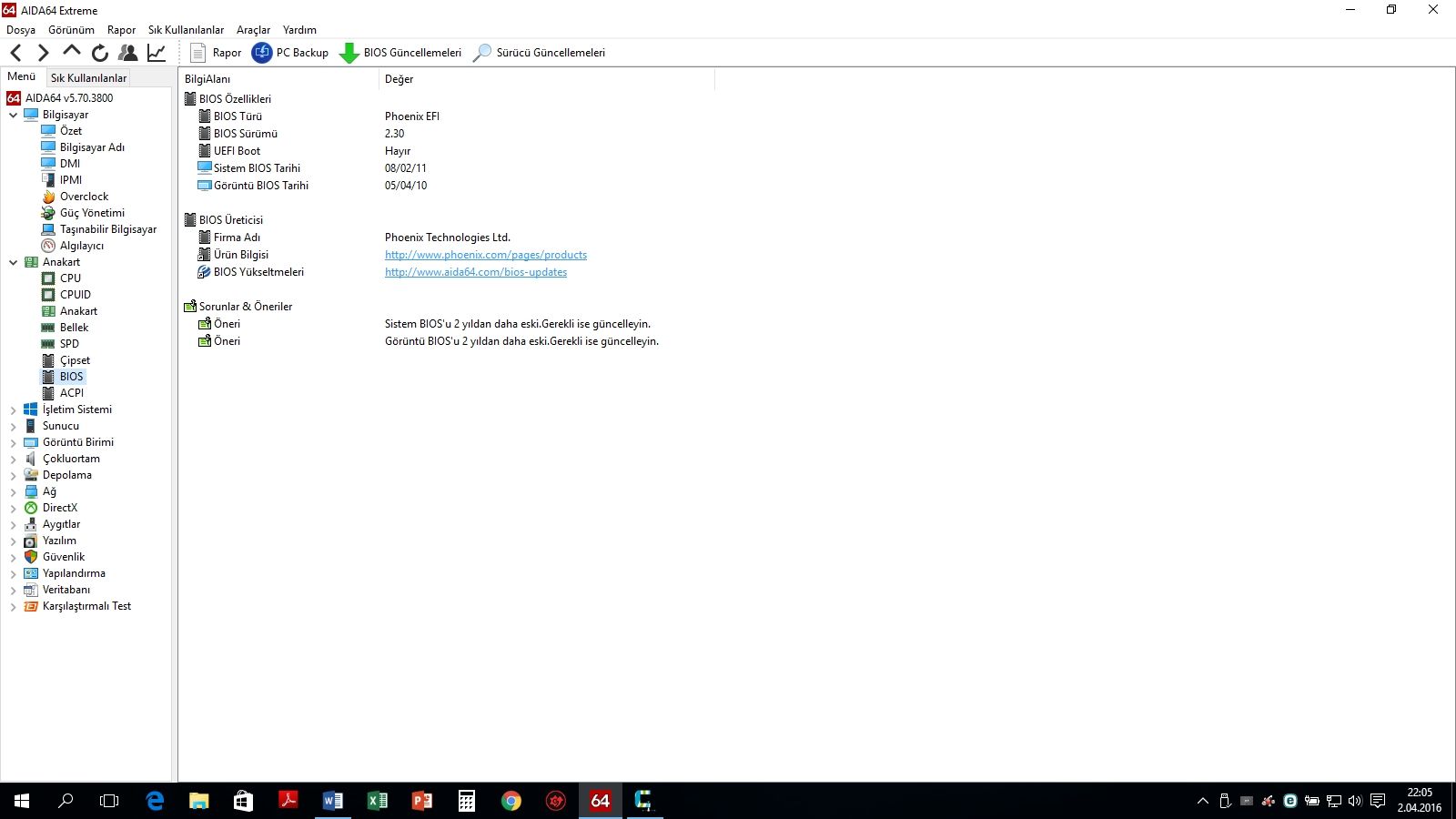Expand the İşletim Sistemi node
Viewport: 1456px width, 819px height.
click(x=13, y=409)
